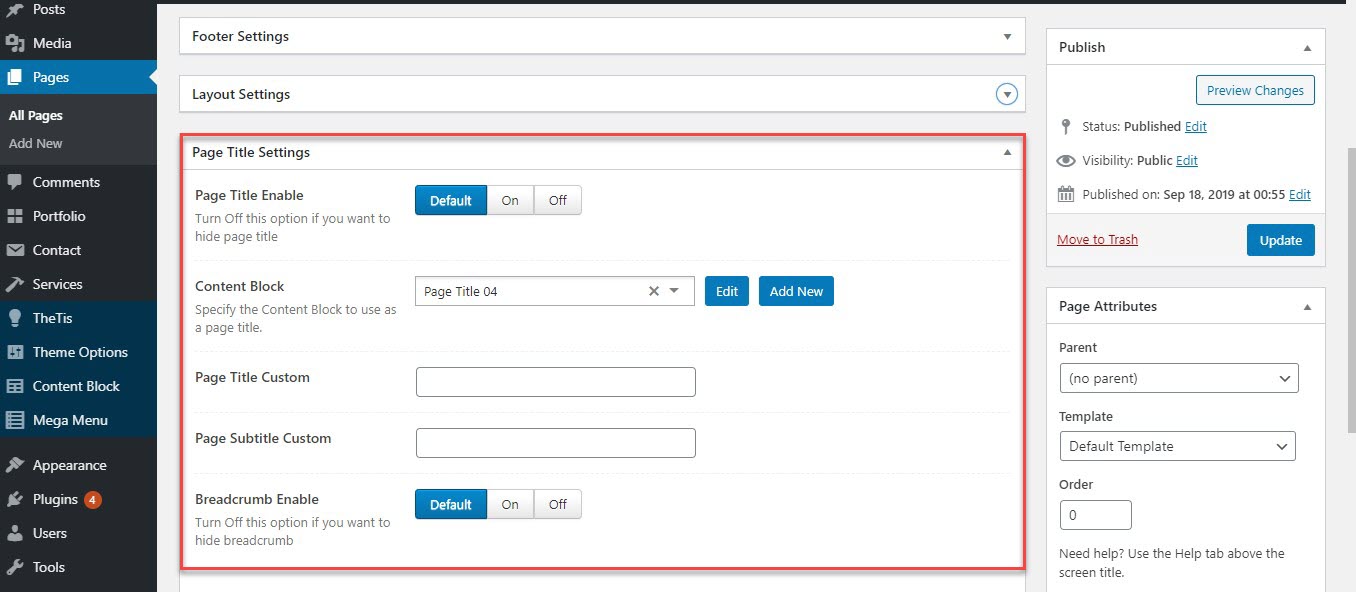Open the Content Block Page Title 04 dropdown
Screen dimensions: 1356x592
click(x=555, y=291)
